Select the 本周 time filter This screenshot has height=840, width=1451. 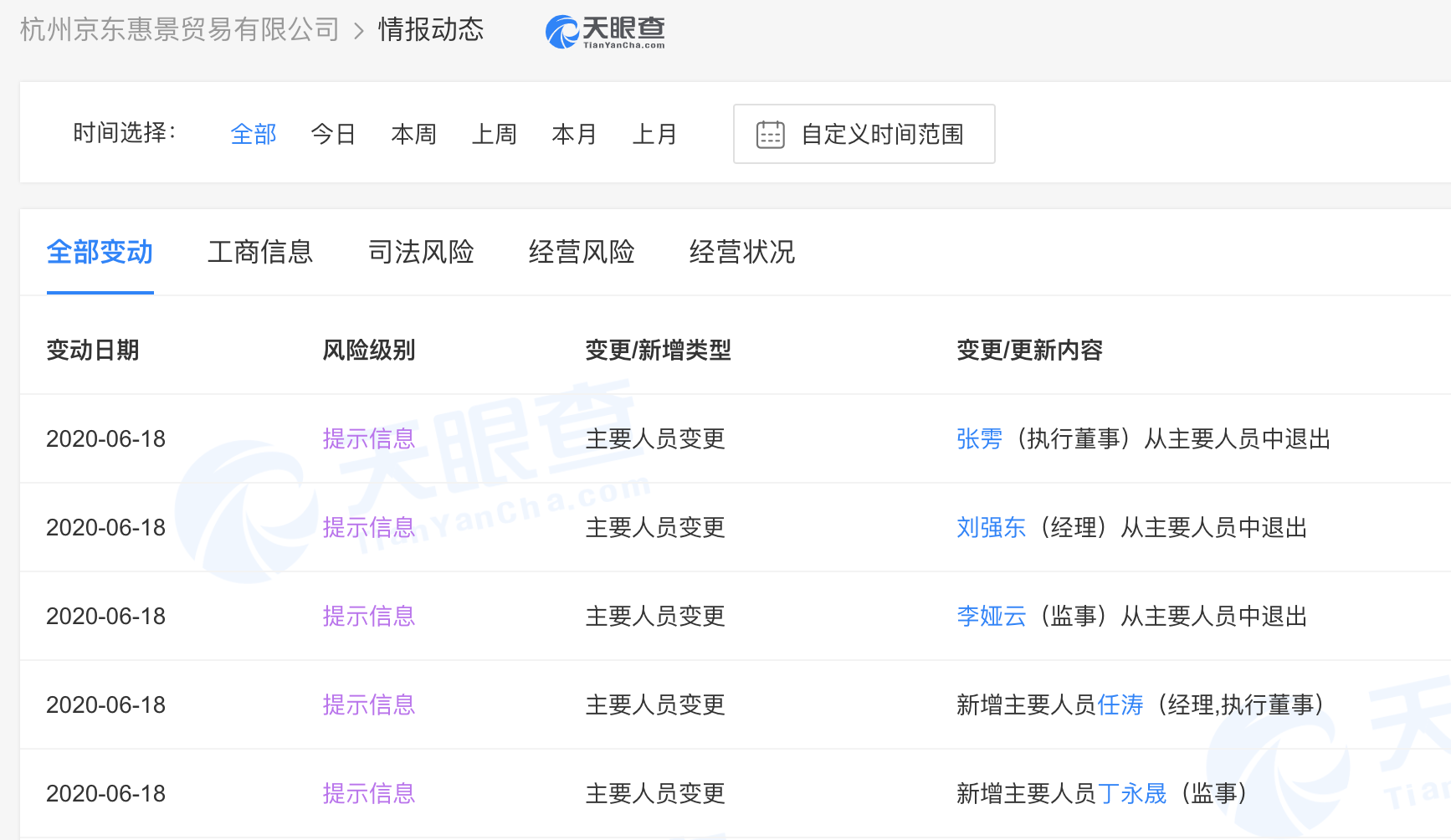pos(413,134)
